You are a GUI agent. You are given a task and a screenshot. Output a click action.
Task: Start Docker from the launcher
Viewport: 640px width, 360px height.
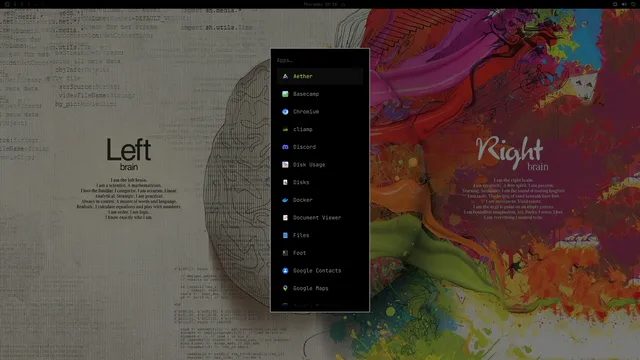pyautogui.click(x=320, y=200)
